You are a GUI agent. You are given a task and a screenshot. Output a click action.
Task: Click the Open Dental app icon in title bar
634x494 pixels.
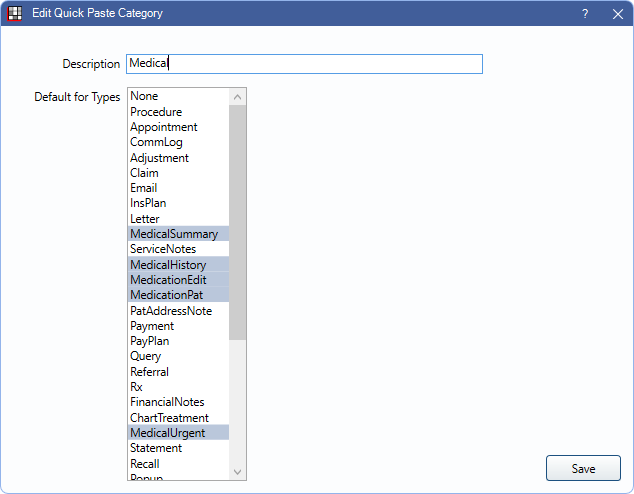[x=15, y=13]
